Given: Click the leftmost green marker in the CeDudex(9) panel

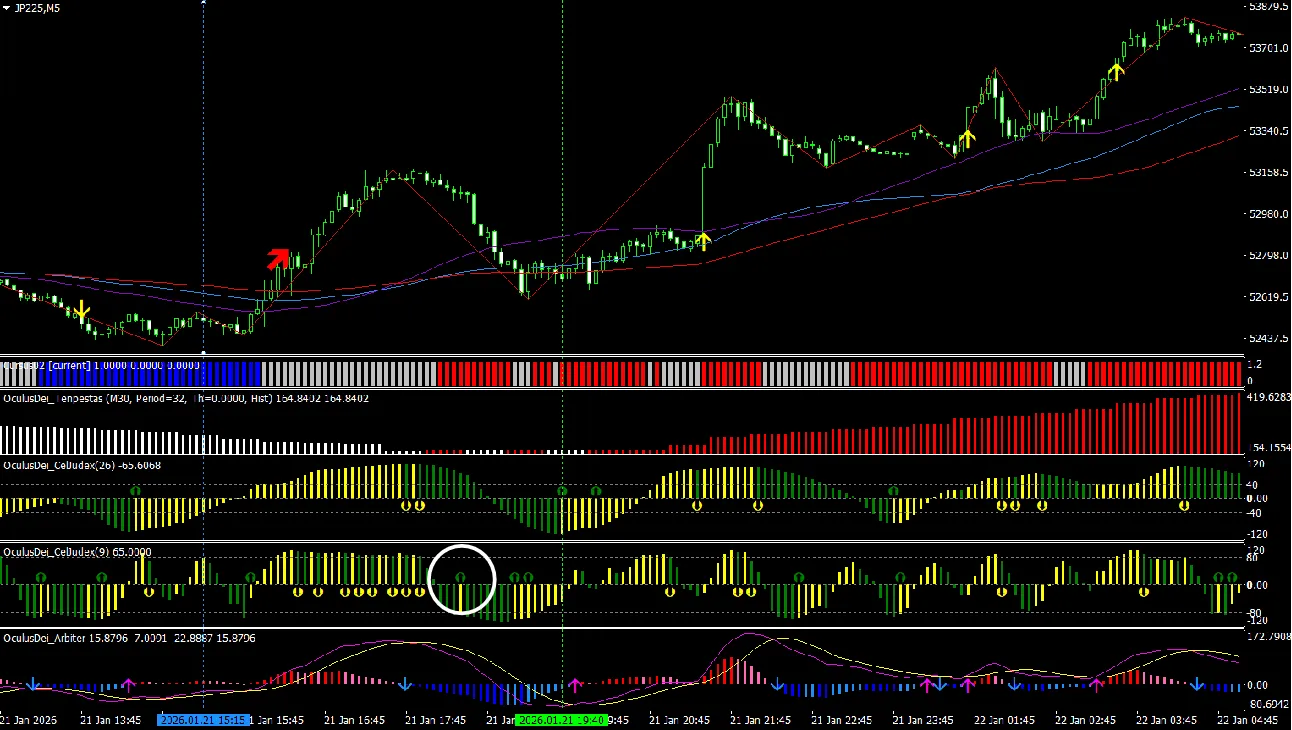Looking at the screenshot, I should click(41, 577).
